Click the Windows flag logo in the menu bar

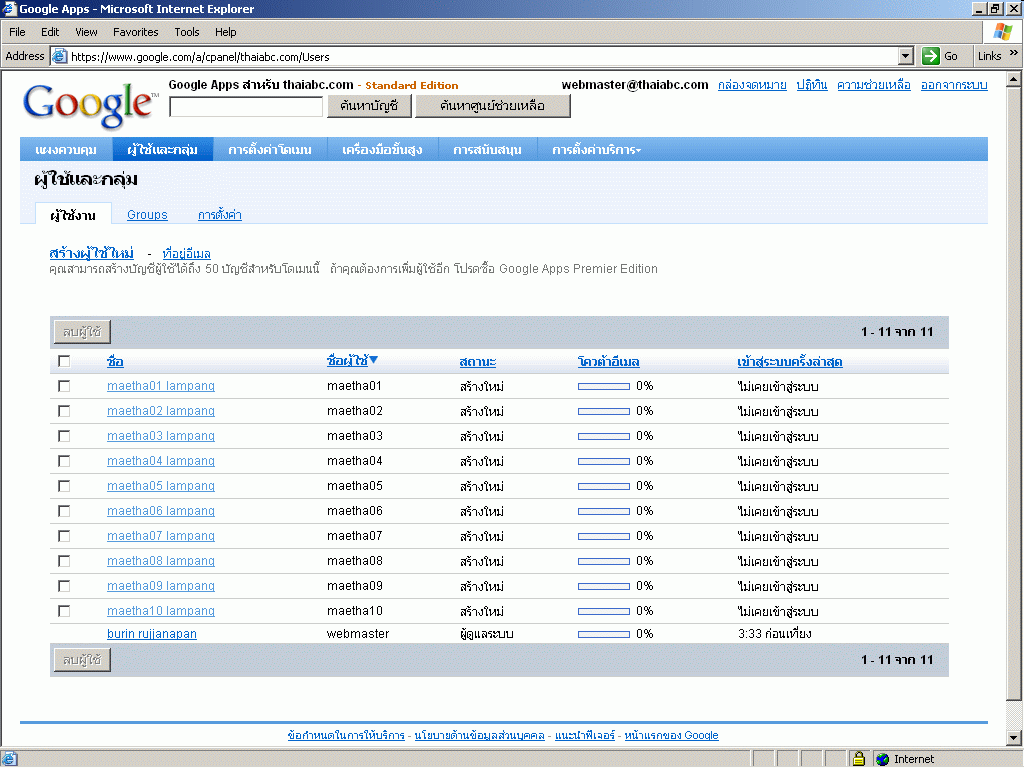[1002, 32]
